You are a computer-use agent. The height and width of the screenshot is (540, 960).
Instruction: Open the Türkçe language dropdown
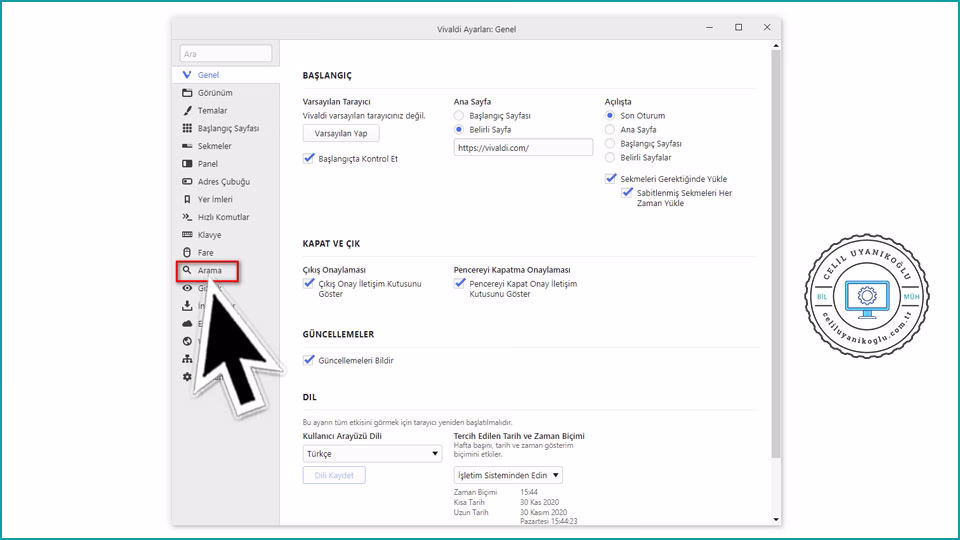point(372,454)
